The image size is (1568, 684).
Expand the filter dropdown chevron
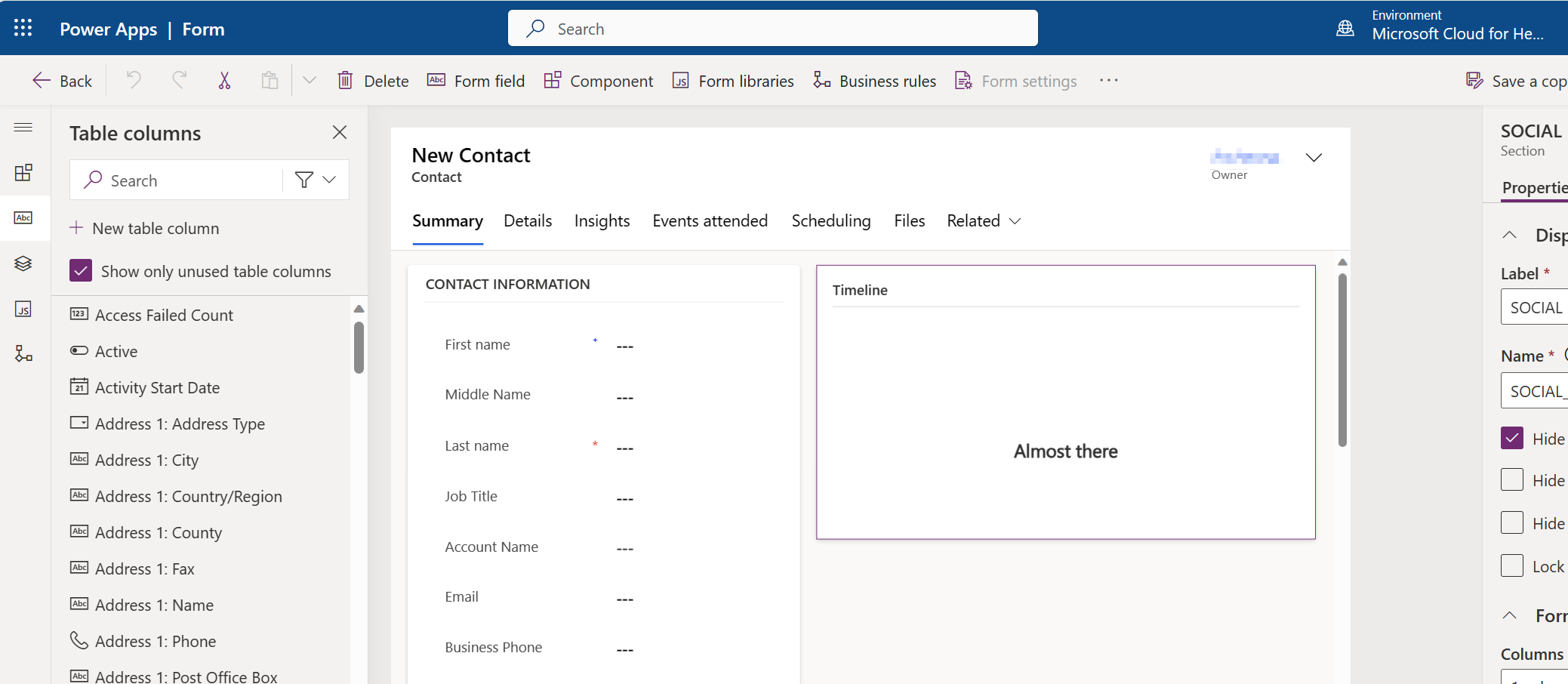click(x=329, y=180)
